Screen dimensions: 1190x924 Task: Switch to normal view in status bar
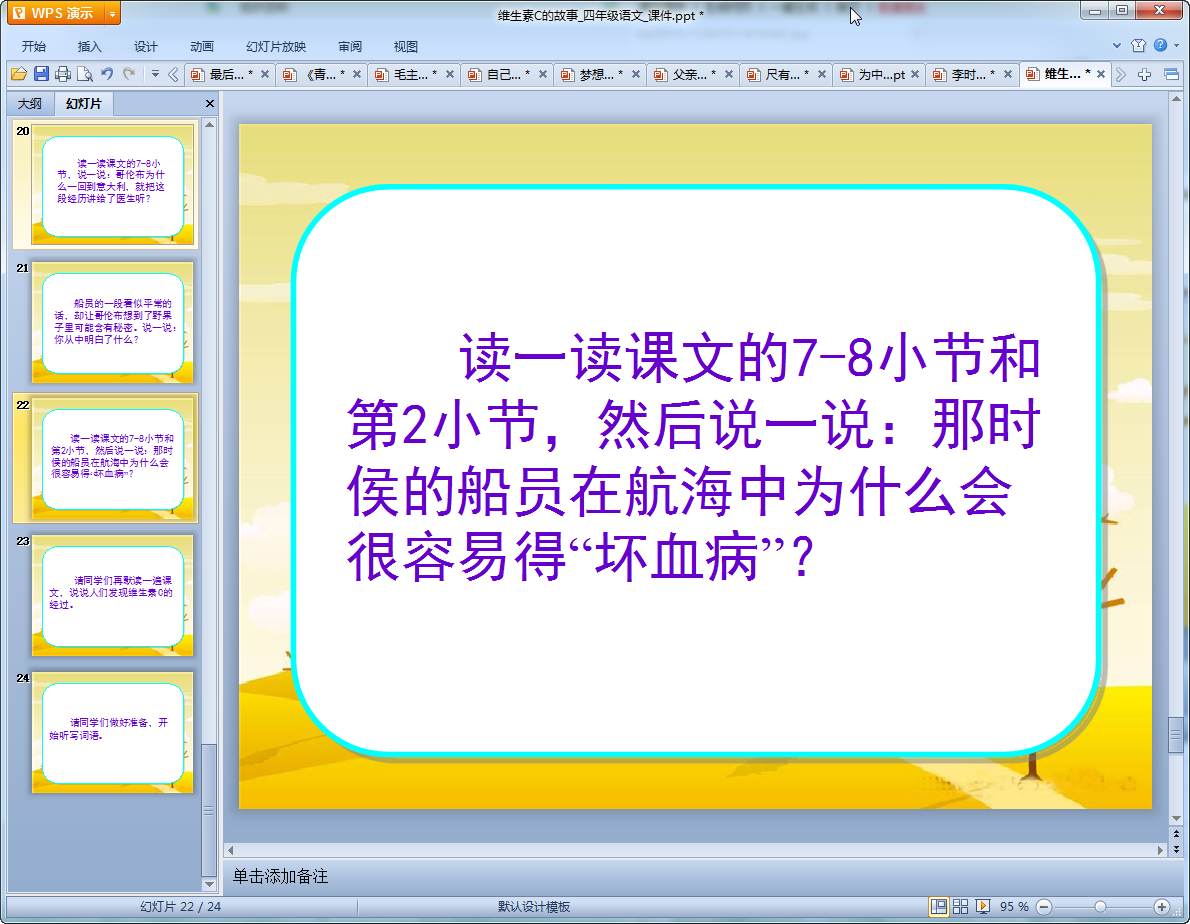click(x=939, y=906)
